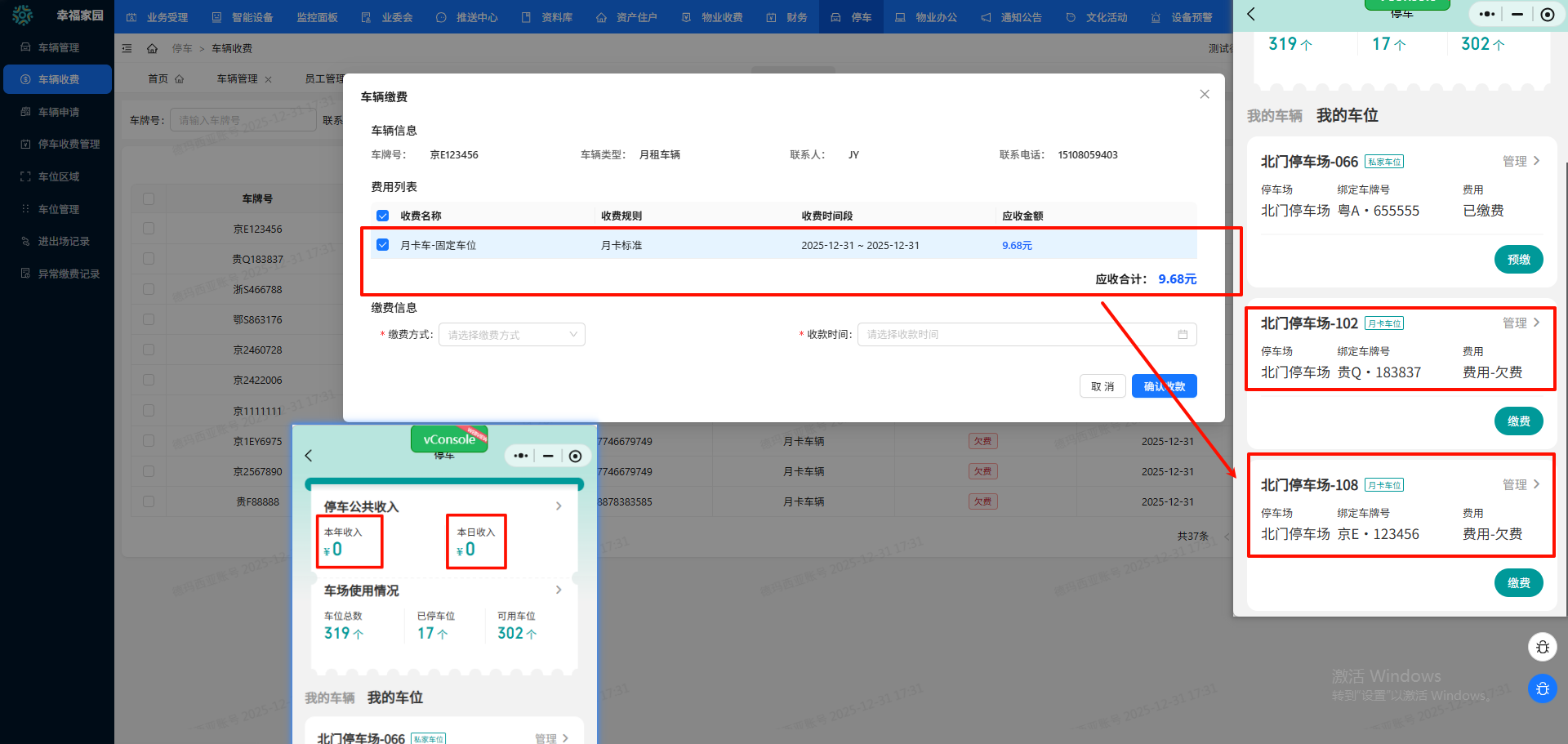
Task: Expand the 停车公共收入 section arrow
Action: (559, 506)
